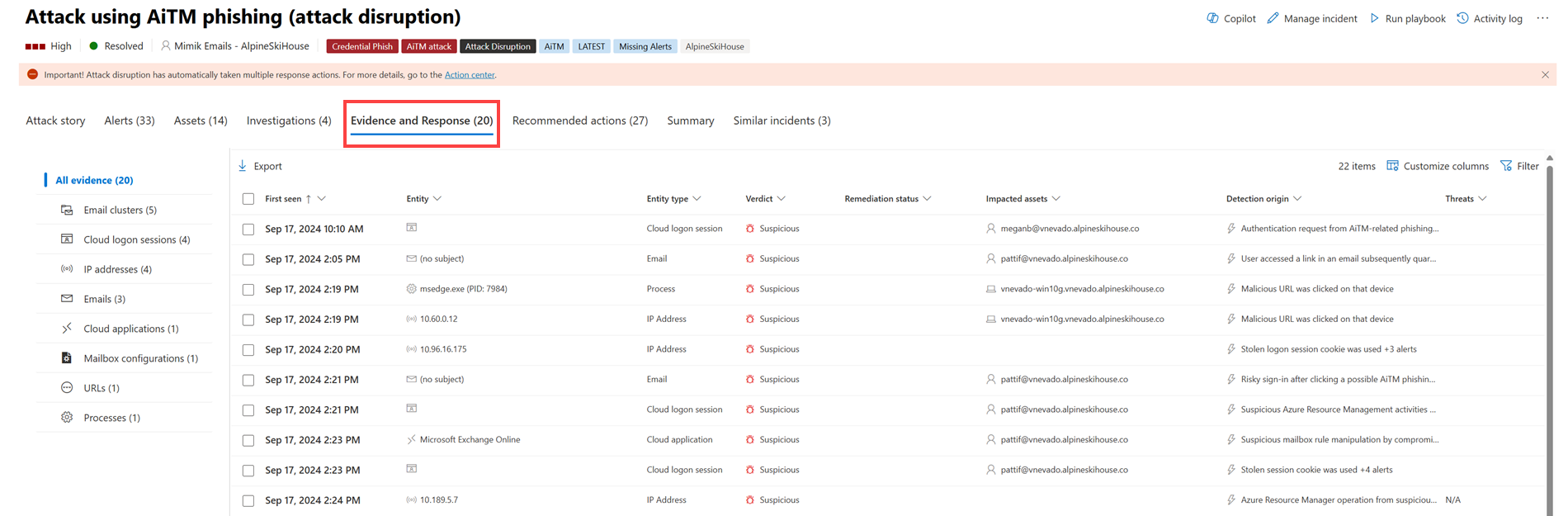Click the Export download icon

[243, 166]
